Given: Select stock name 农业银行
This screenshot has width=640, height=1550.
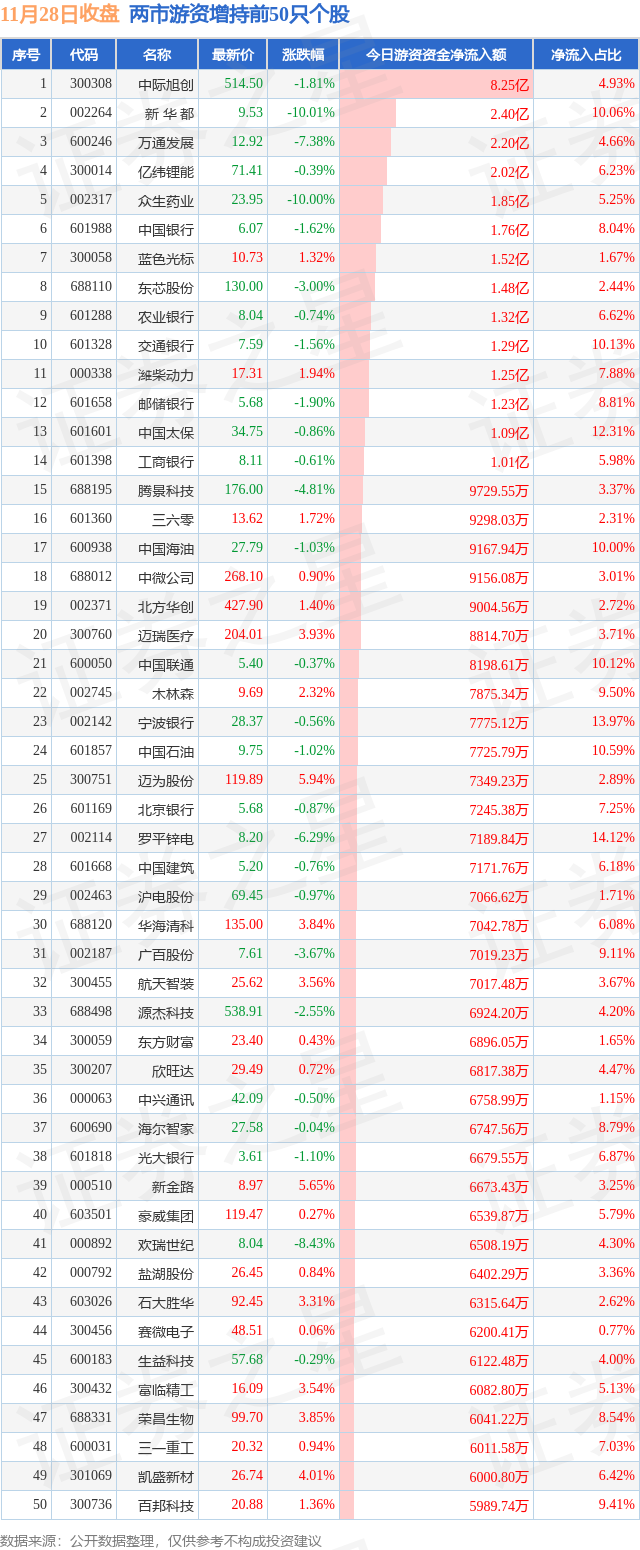Looking at the screenshot, I should tap(167, 317).
